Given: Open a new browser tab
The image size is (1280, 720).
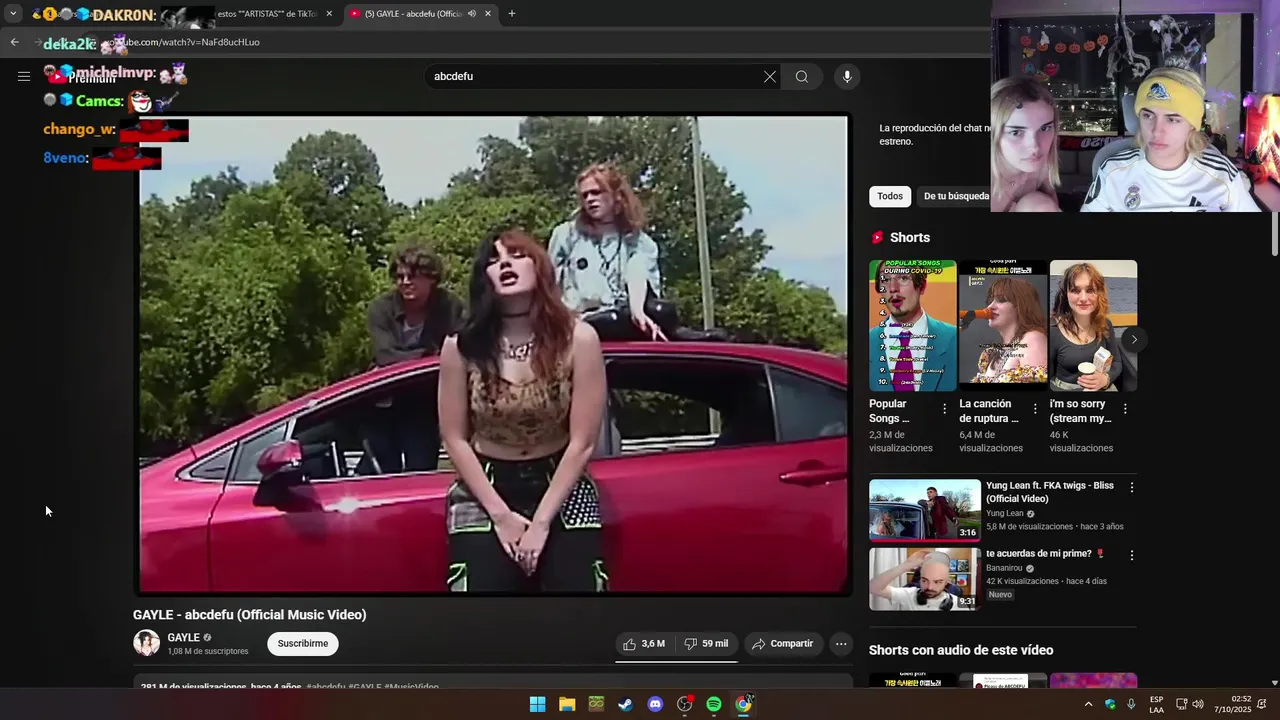Looking at the screenshot, I should point(511,14).
